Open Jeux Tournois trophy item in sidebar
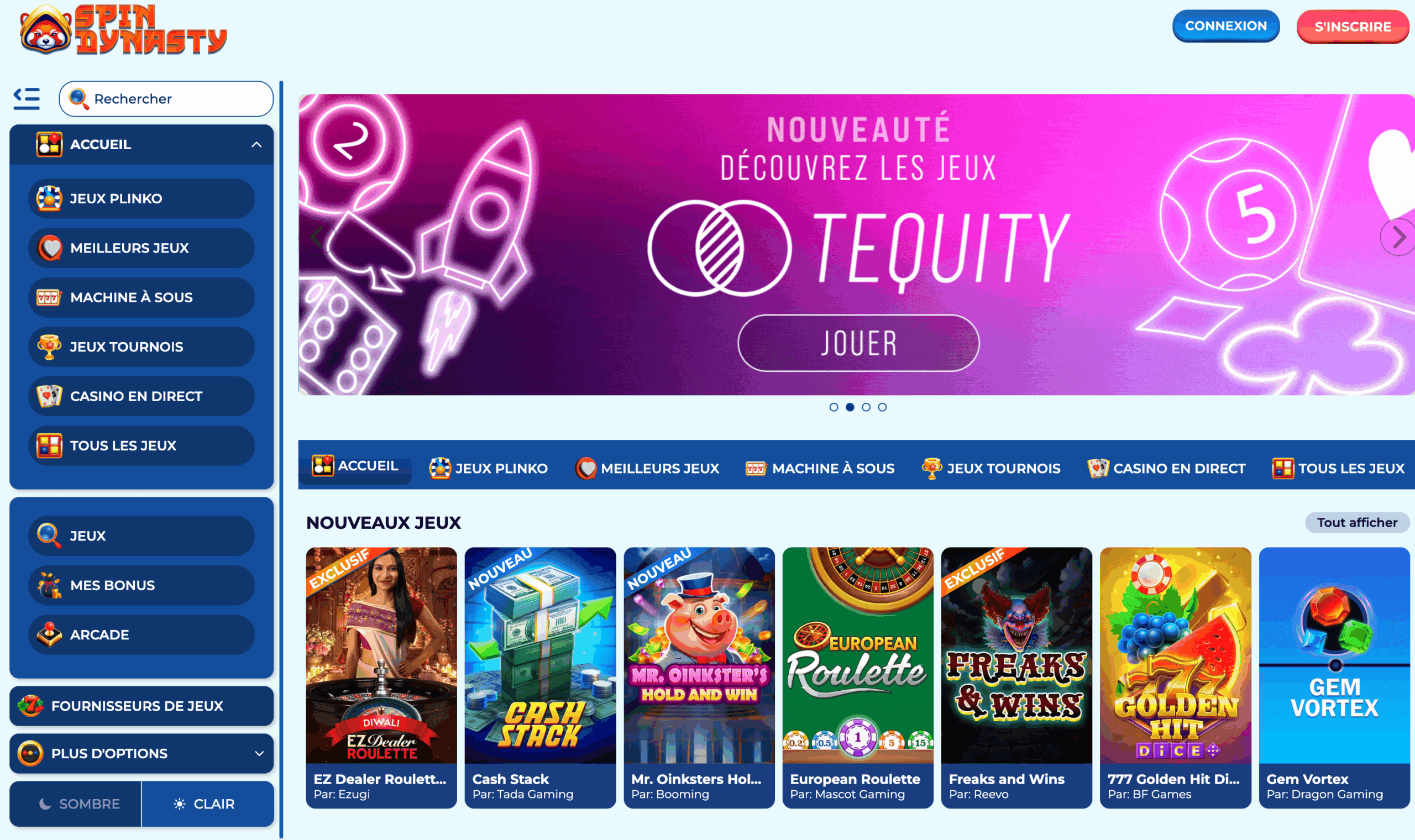 click(x=141, y=347)
